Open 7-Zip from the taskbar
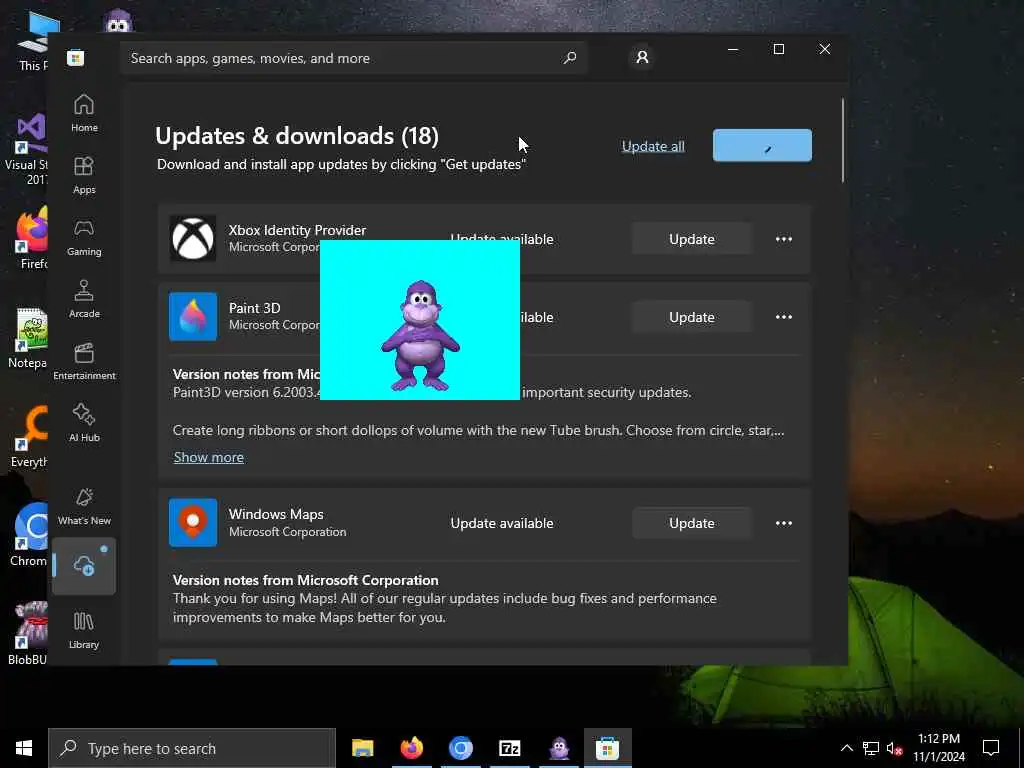 point(509,748)
